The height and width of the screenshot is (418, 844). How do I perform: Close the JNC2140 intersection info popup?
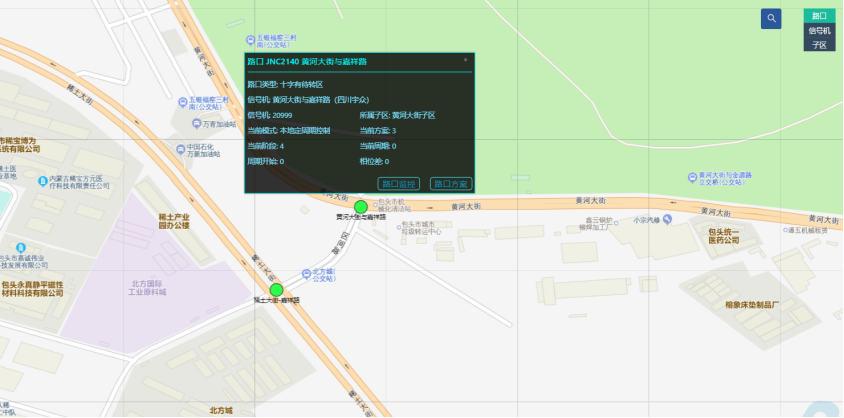coord(465,60)
